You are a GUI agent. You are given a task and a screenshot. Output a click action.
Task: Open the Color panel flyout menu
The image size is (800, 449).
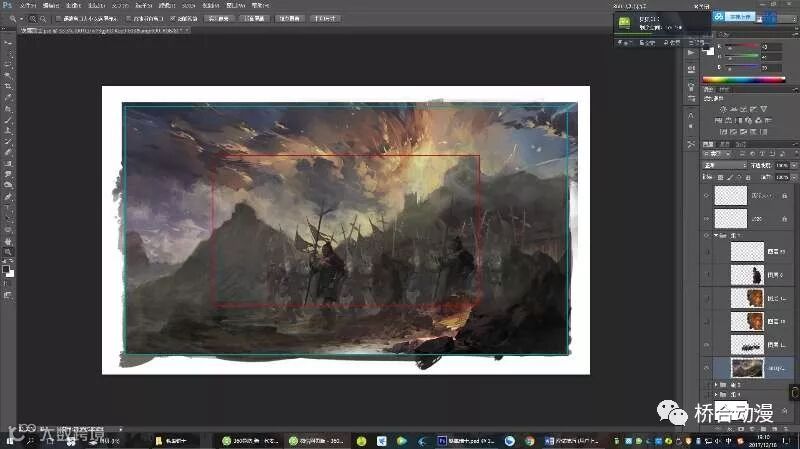(796, 34)
